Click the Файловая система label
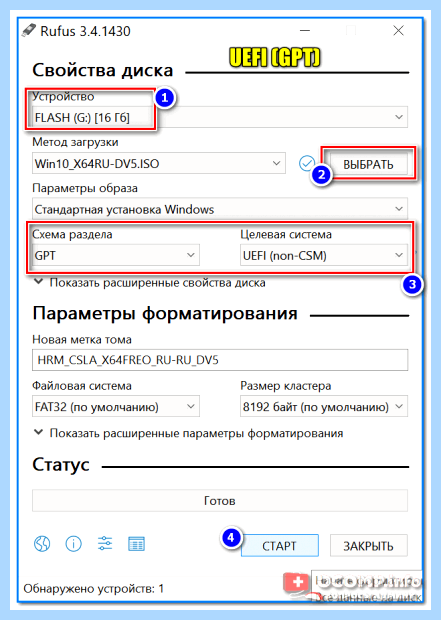The width and height of the screenshot is (441, 620). 82,386
